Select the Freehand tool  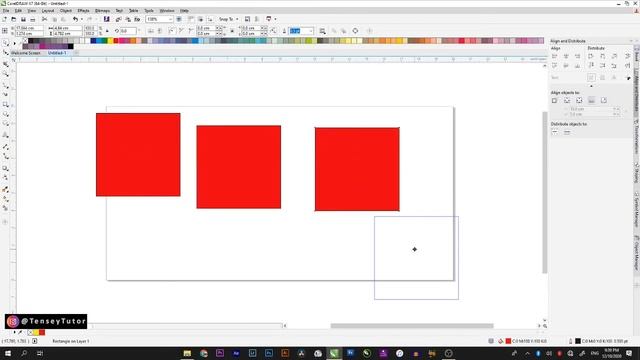click(x=6, y=86)
